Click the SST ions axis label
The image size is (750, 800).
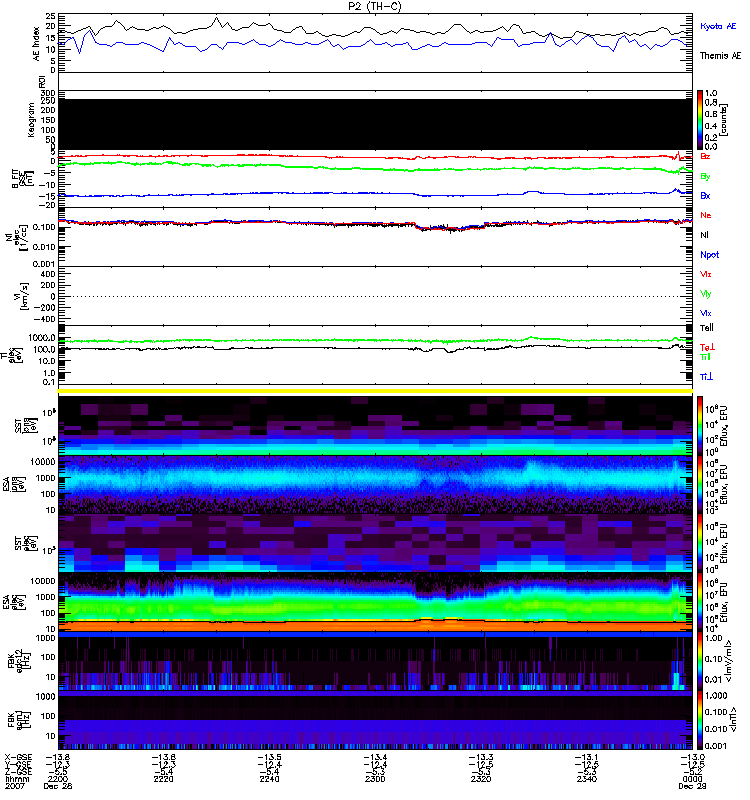point(25,424)
